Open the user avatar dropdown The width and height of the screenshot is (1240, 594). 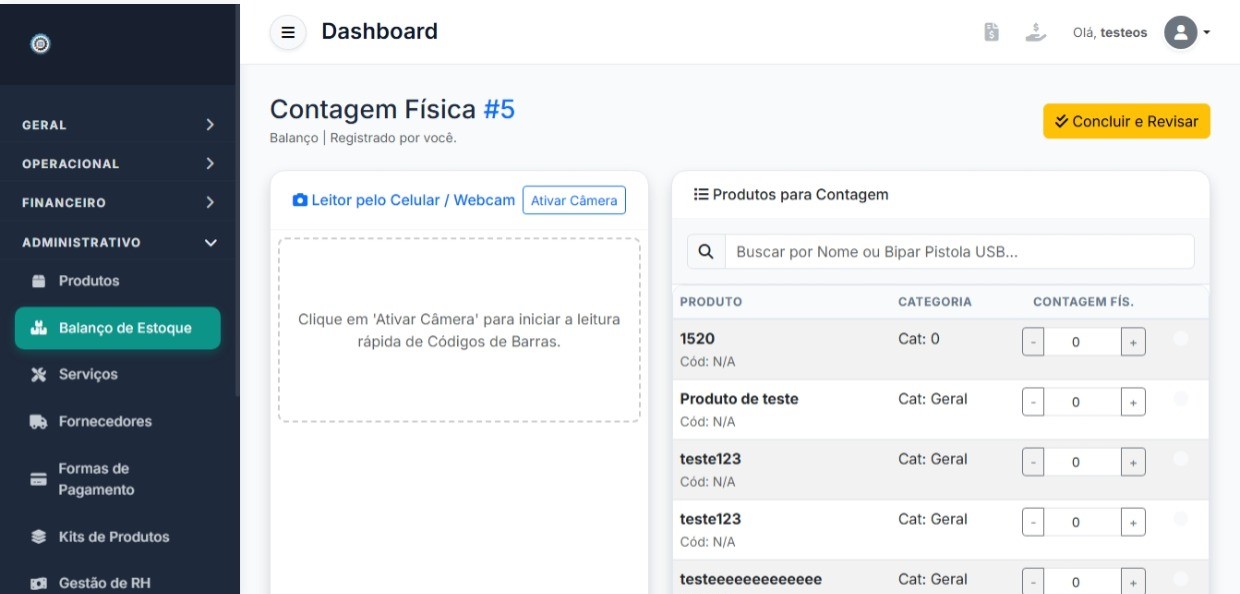click(1187, 32)
